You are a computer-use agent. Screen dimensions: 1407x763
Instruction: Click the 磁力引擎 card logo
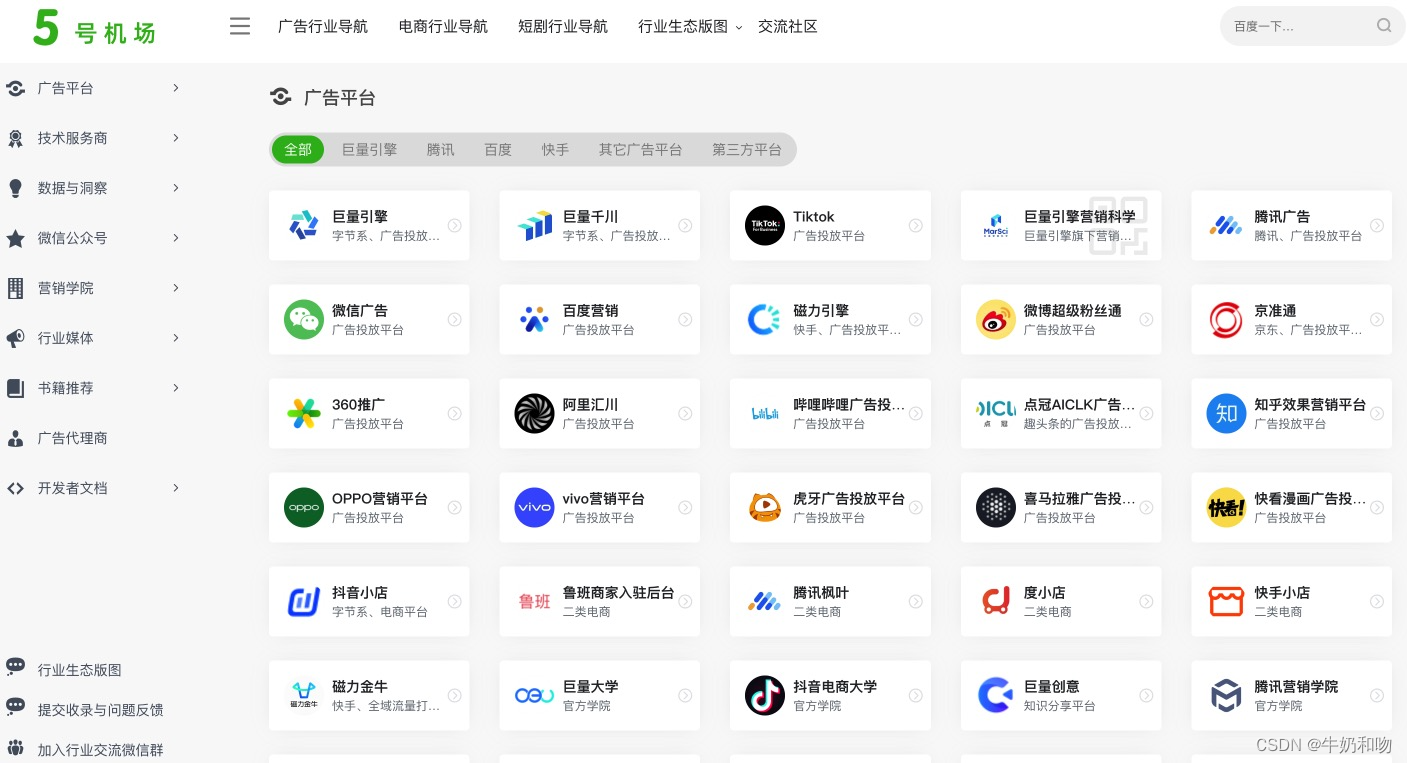[x=765, y=320]
